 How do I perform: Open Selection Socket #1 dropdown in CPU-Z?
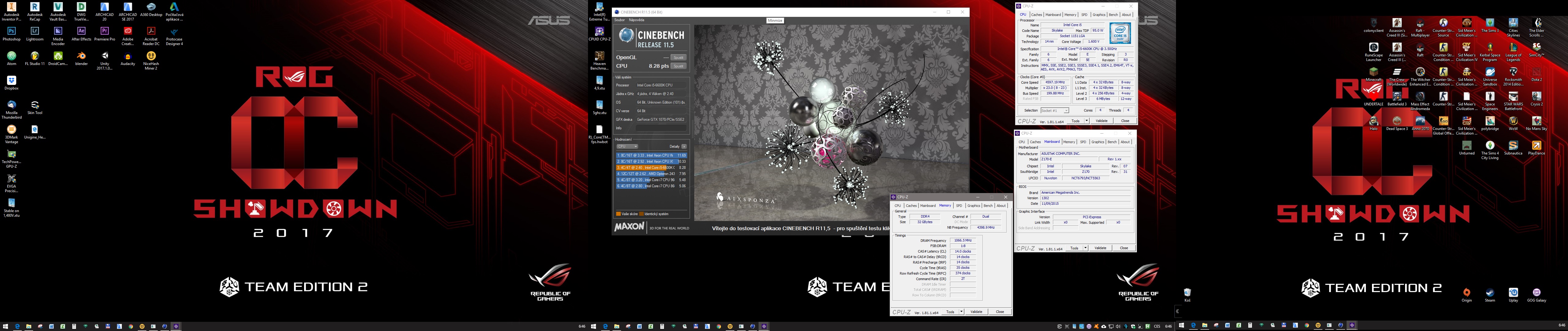(x=1055, y=110)
